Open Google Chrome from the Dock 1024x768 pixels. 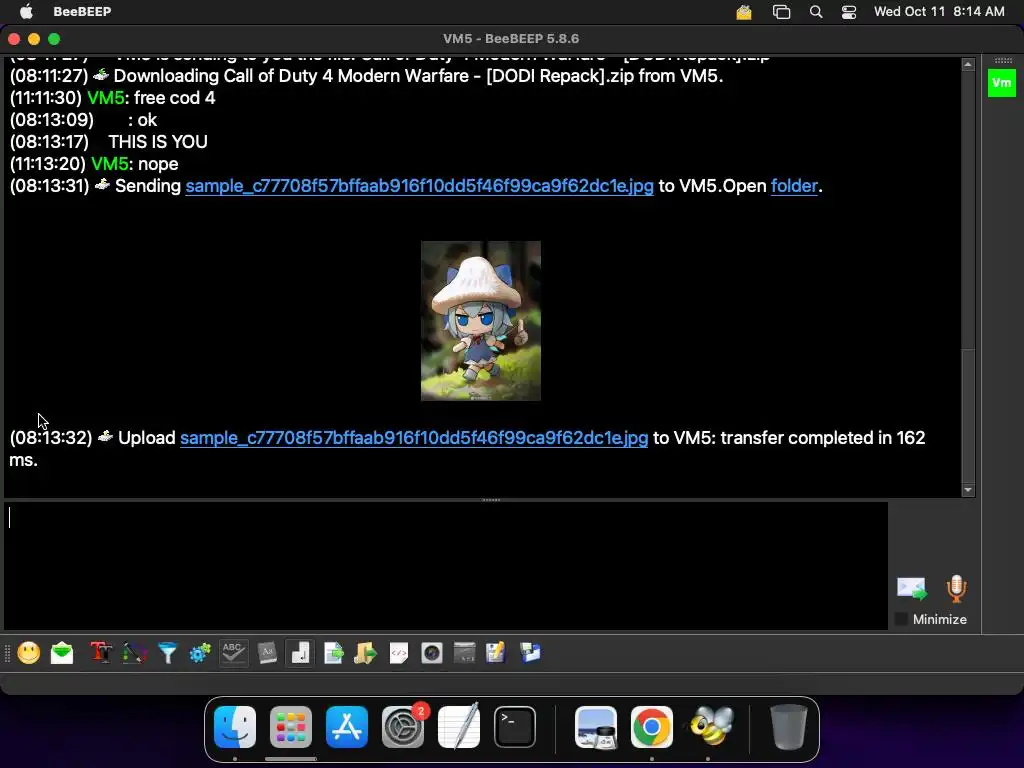652,726
